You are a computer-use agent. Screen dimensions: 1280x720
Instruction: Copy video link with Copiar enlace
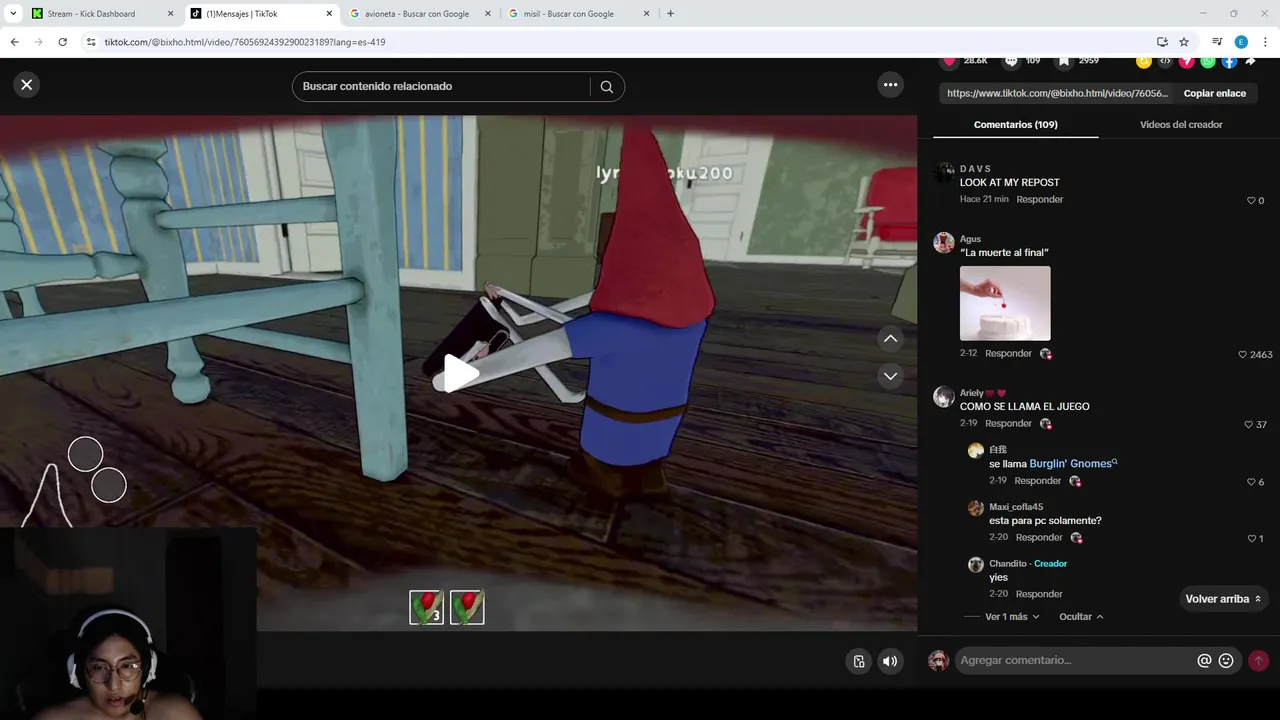(1214, 93)
